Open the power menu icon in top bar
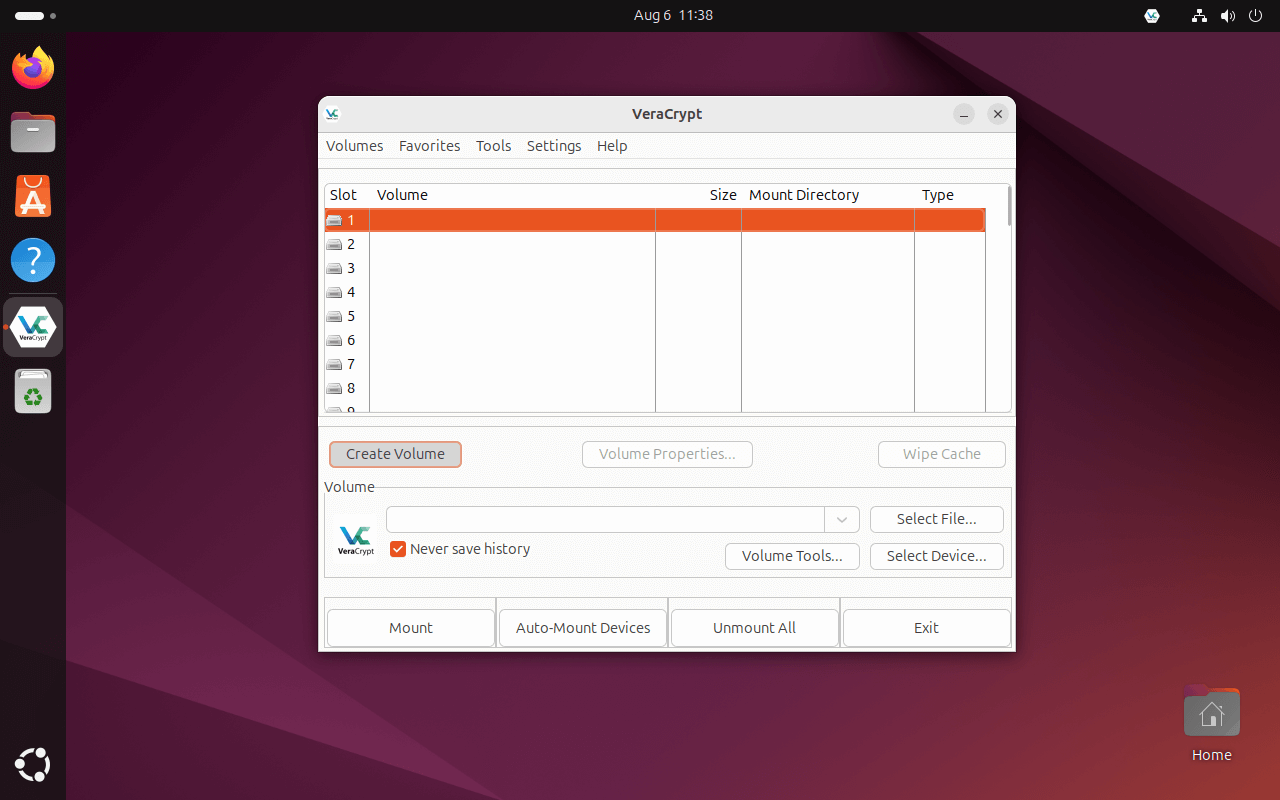Screen dimensions: 1280x800 coord(1256,15)
